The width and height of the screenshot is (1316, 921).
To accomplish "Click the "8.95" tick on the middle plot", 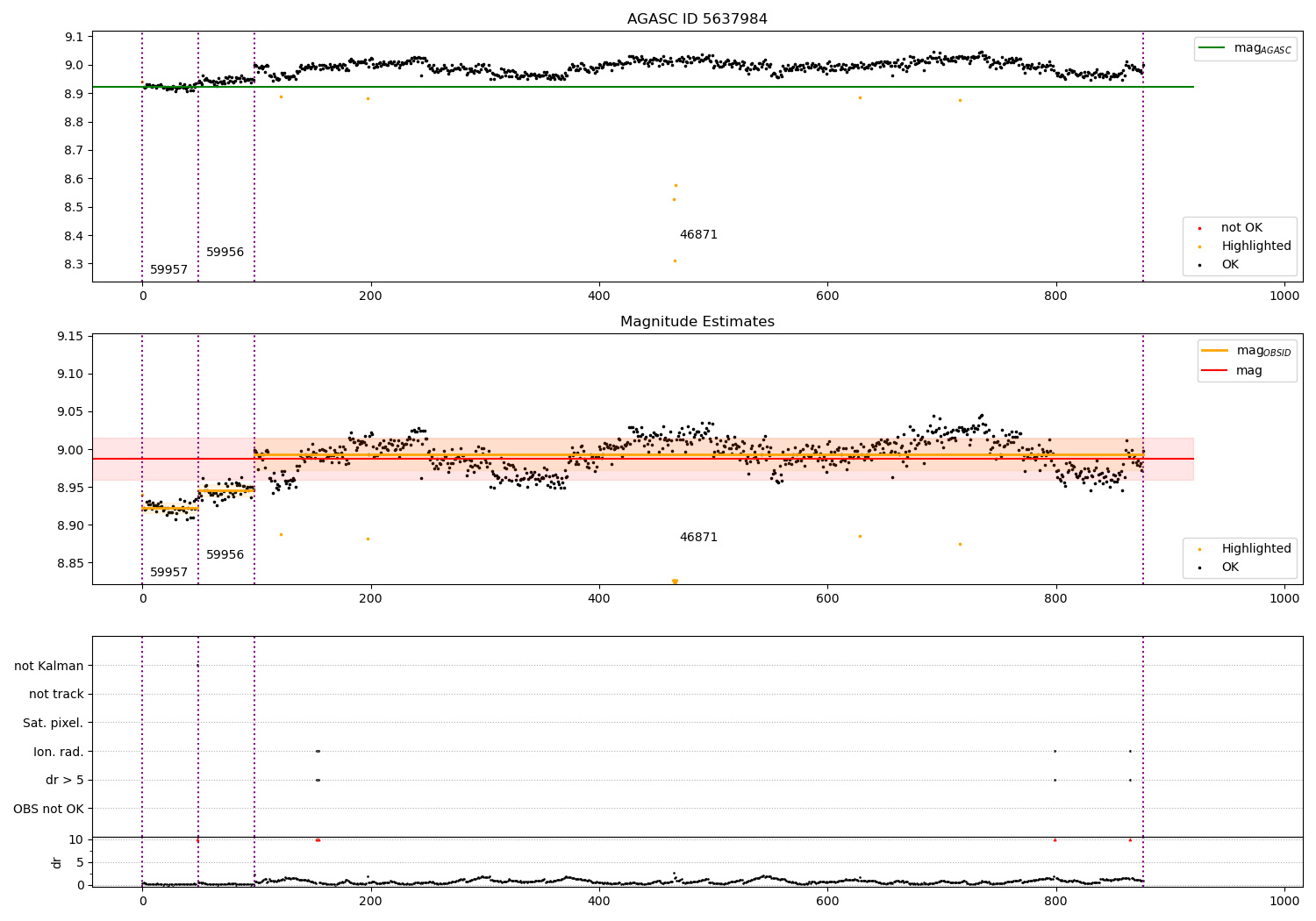I will click(x=70, y=488).
